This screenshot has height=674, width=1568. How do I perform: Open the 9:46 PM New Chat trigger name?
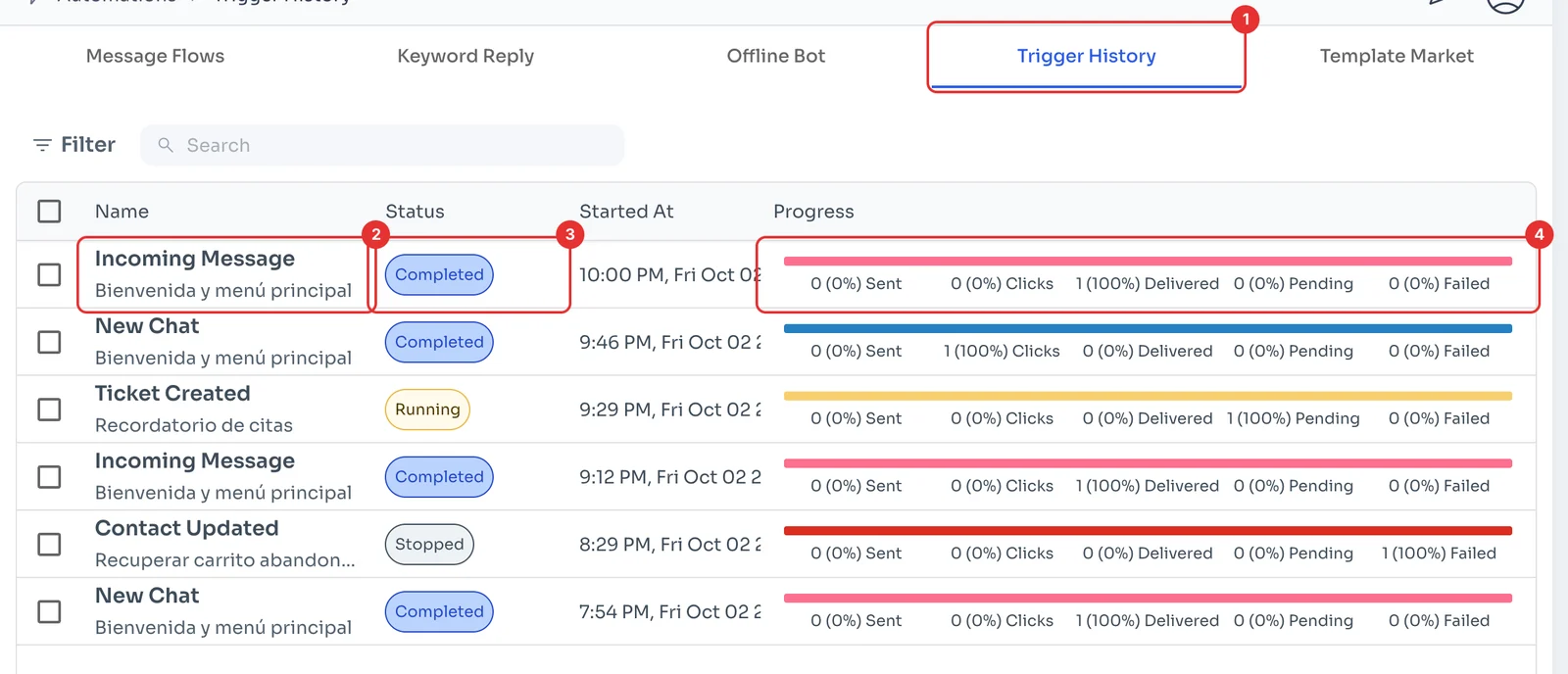pos(147,326)
